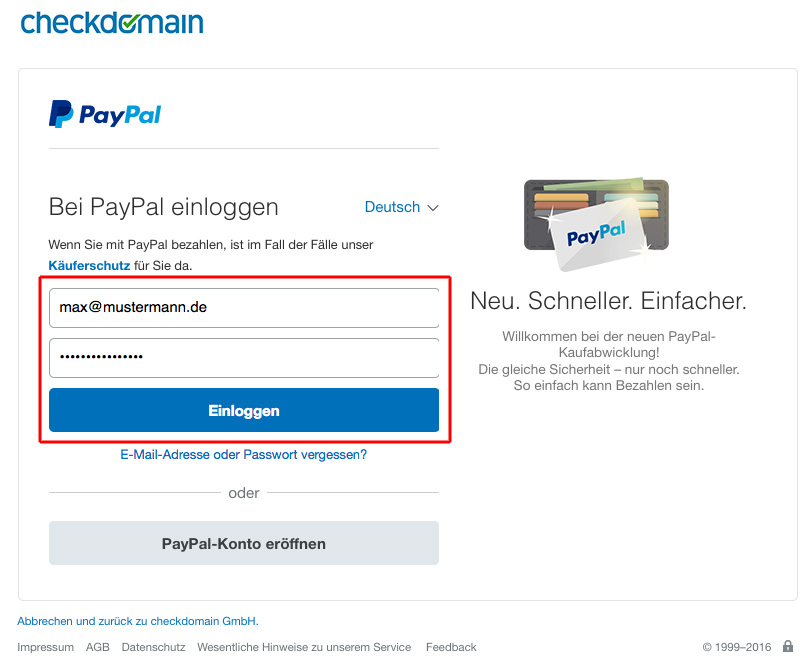Open the Deutsch language dropdown
The height and width of the screenshot is (671, 811).
pyautogui.click(x=401, y=207)
